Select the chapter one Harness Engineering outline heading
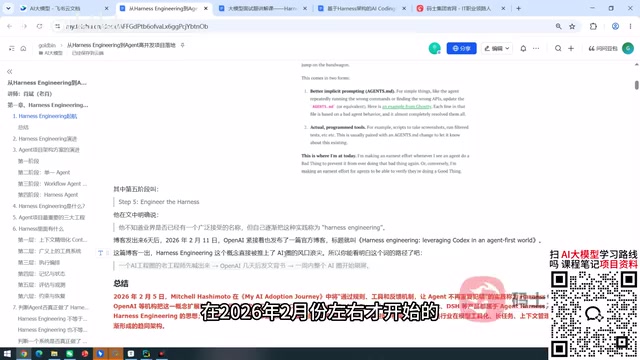The height and width of the screenshot is (360, 640). tap(47, 105)
